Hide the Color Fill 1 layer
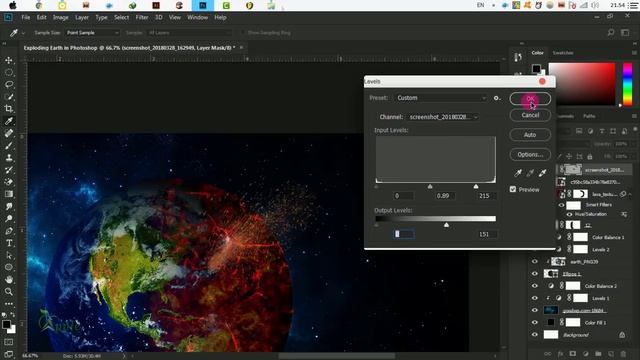The width and height of the screenshot is (640, 360). [535, 322]
